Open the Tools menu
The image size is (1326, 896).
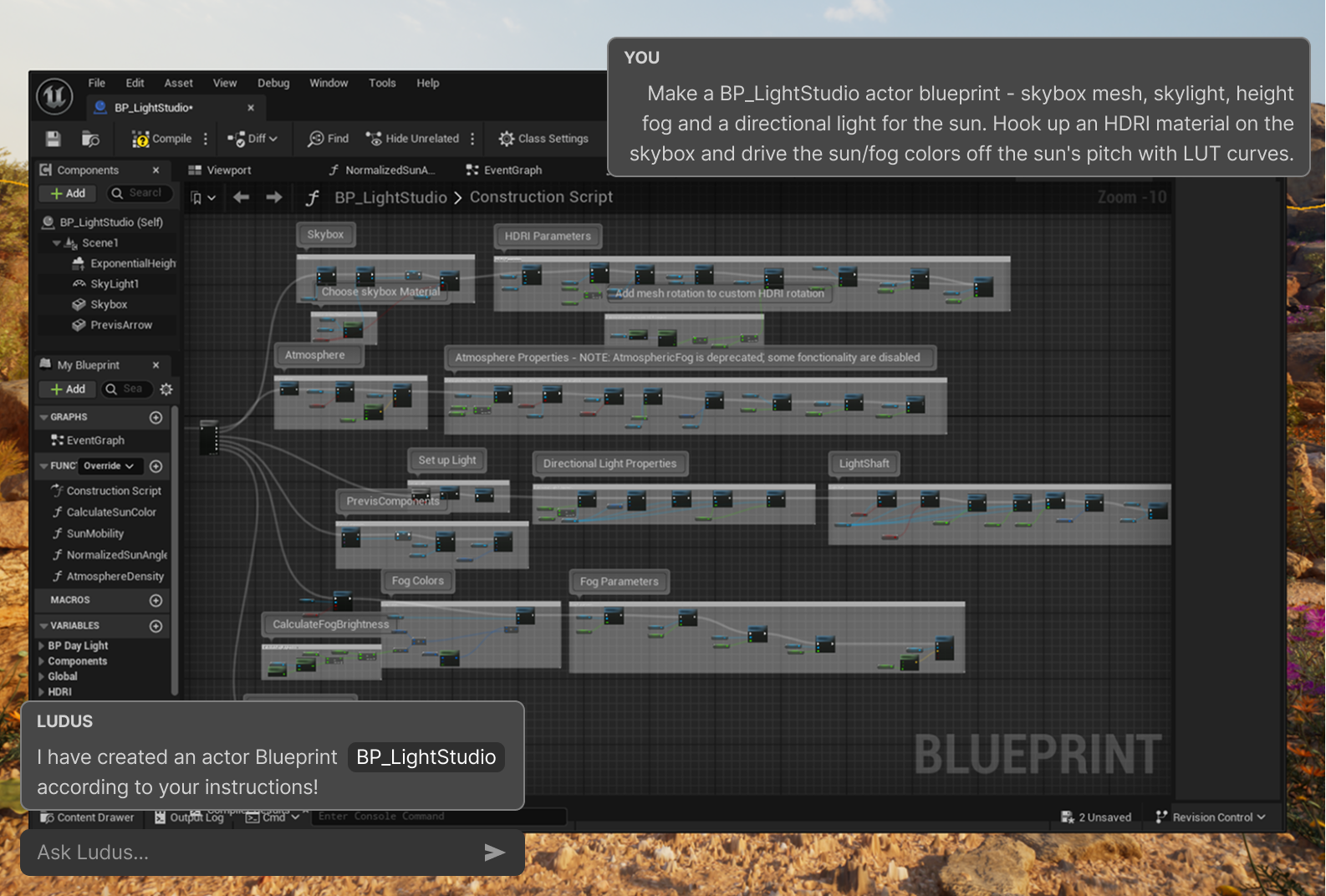coord(382,83)
